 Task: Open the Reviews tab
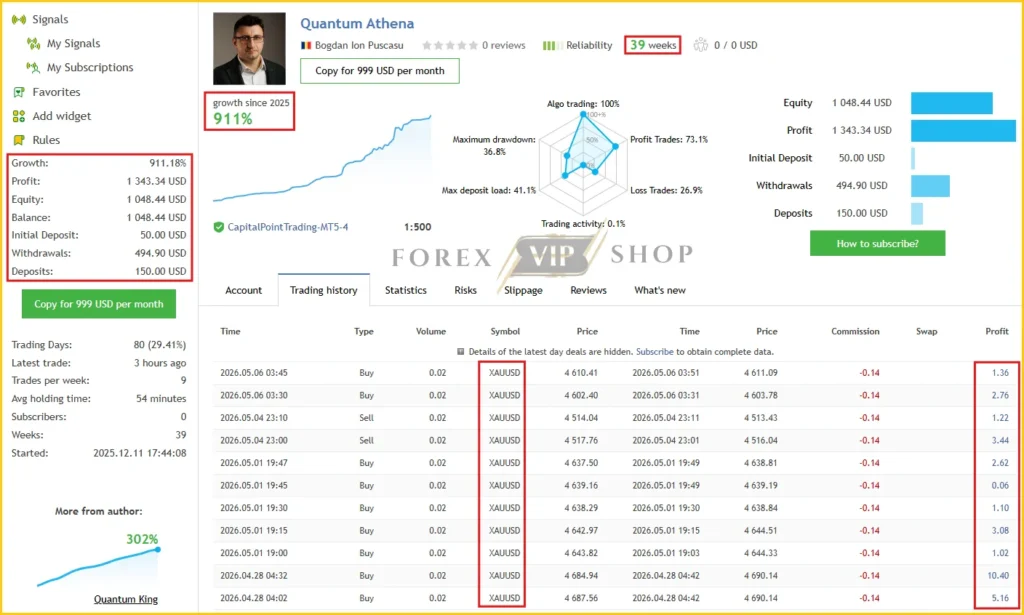pos(588,291)
